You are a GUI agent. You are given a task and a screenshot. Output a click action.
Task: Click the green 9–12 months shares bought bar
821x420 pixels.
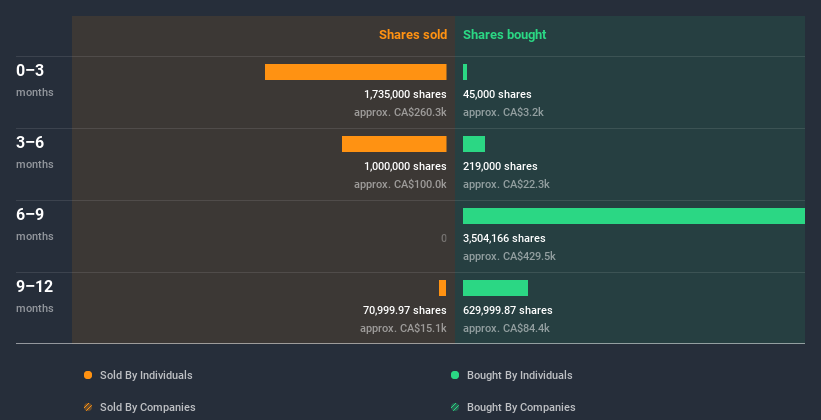coord(495,288)
